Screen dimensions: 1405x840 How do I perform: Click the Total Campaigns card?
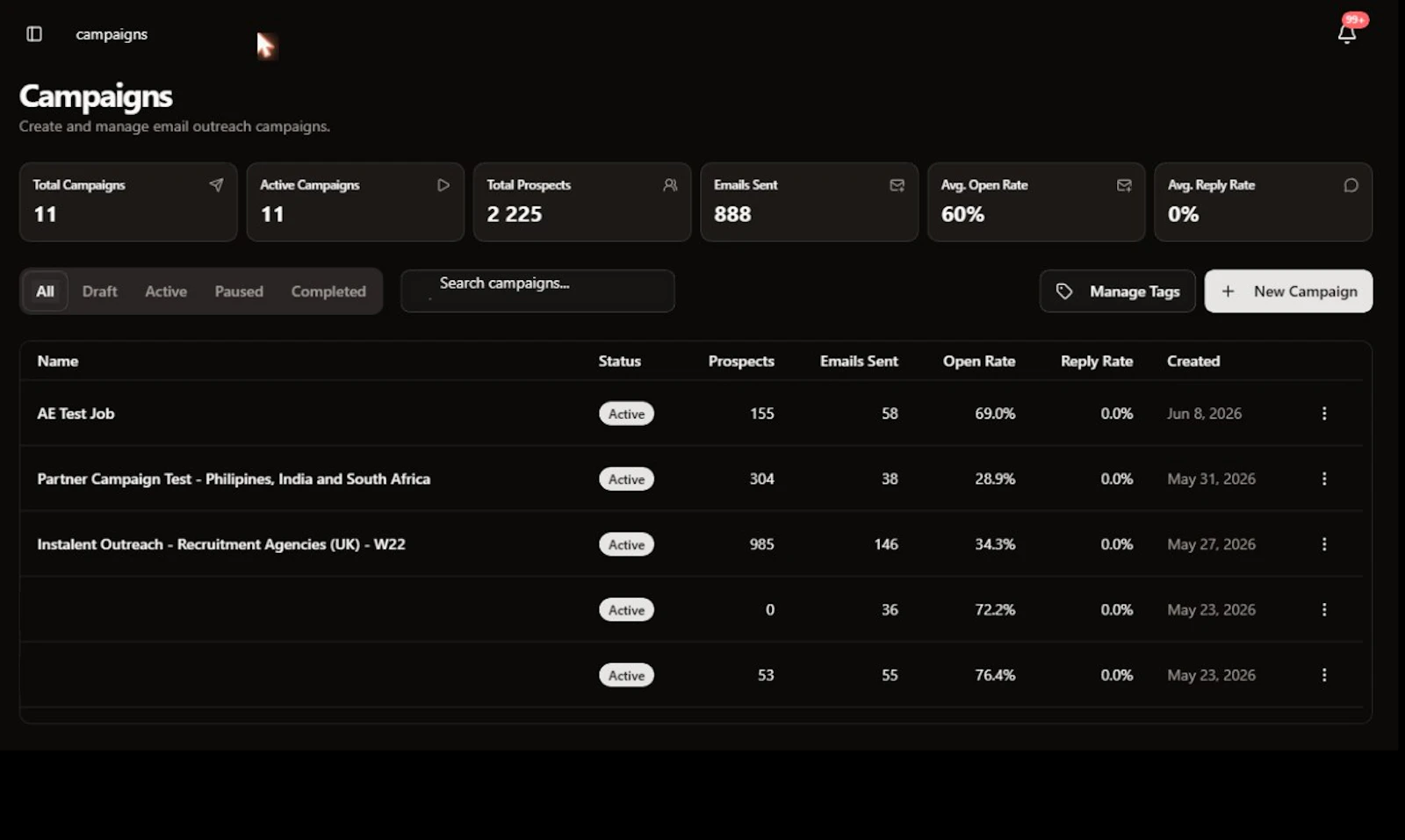pos(128,202)
